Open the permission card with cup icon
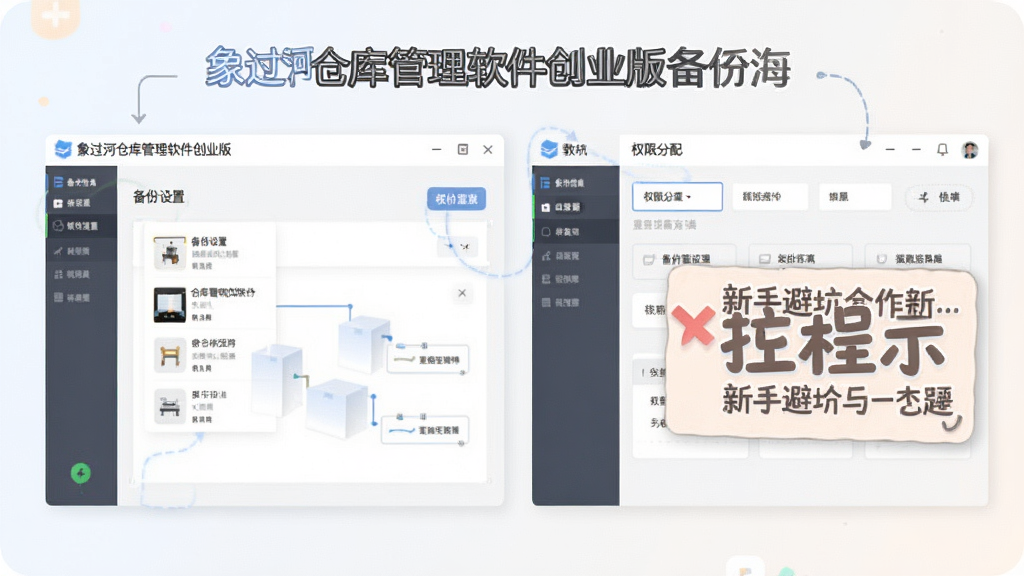This screenshot has height=576, width=1024. (684, 258)
